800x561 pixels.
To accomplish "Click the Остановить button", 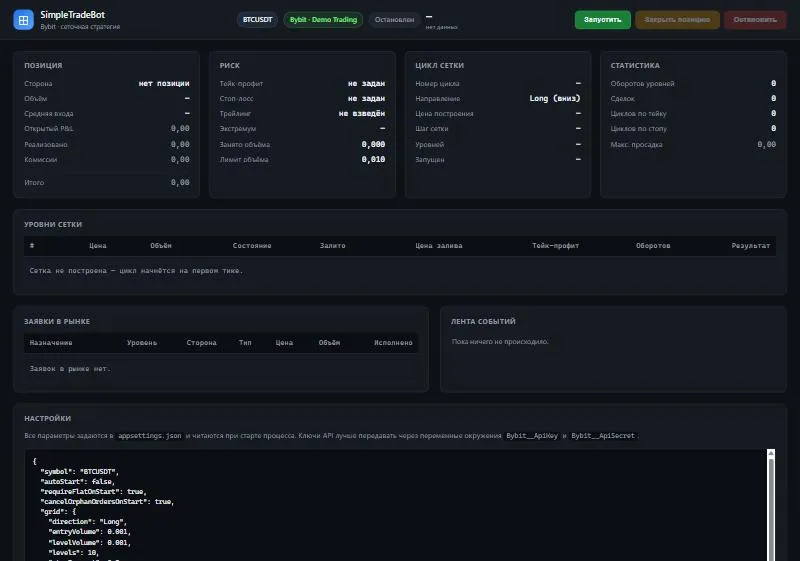I will point(755,20).
